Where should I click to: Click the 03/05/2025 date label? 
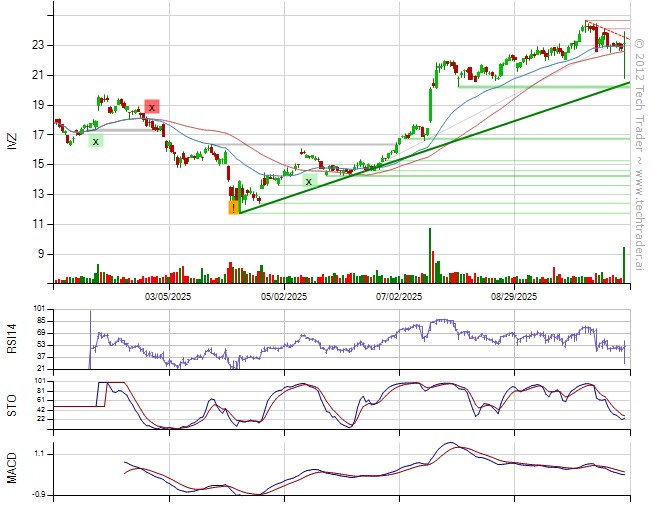167,297
